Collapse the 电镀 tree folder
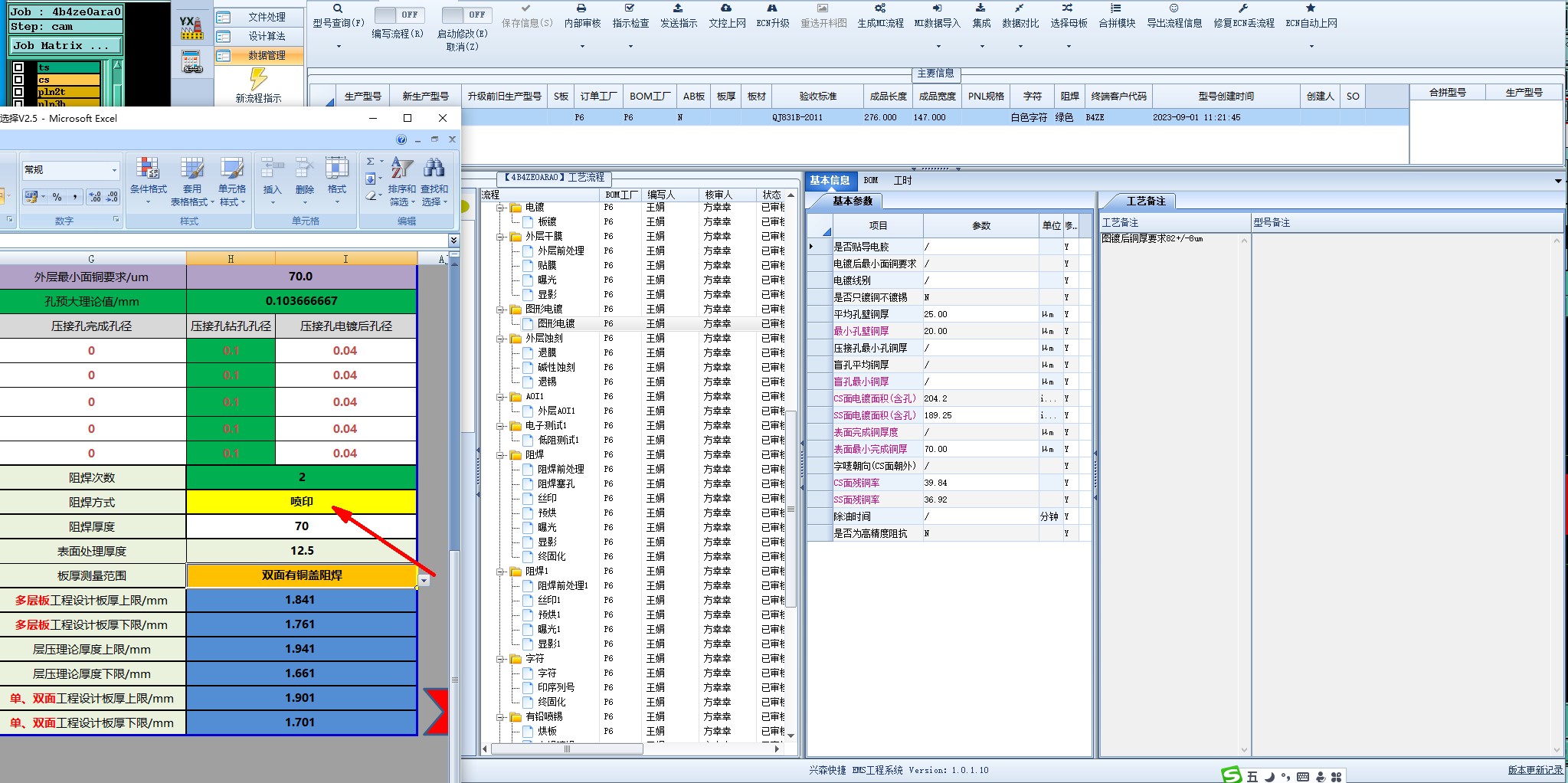 coord(500,208)
